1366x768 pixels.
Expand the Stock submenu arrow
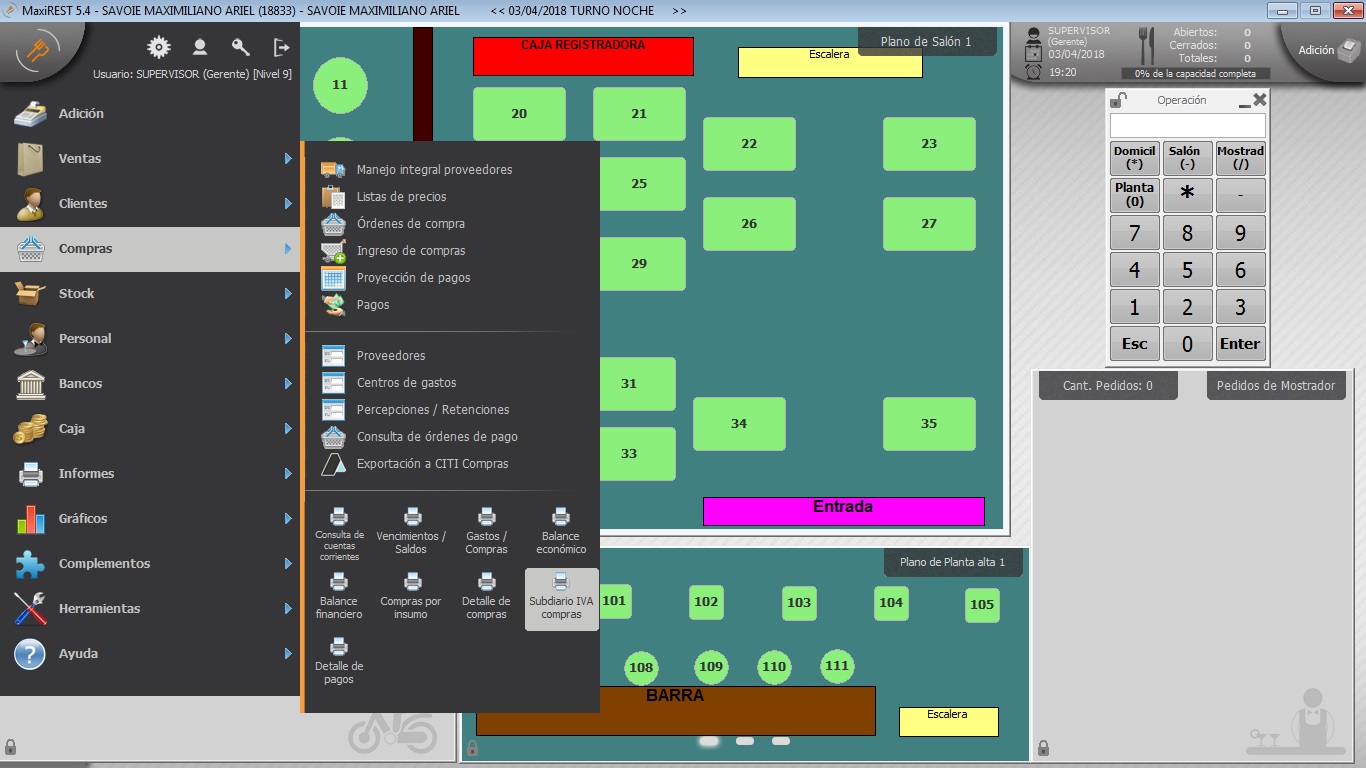tap(288, 294)
